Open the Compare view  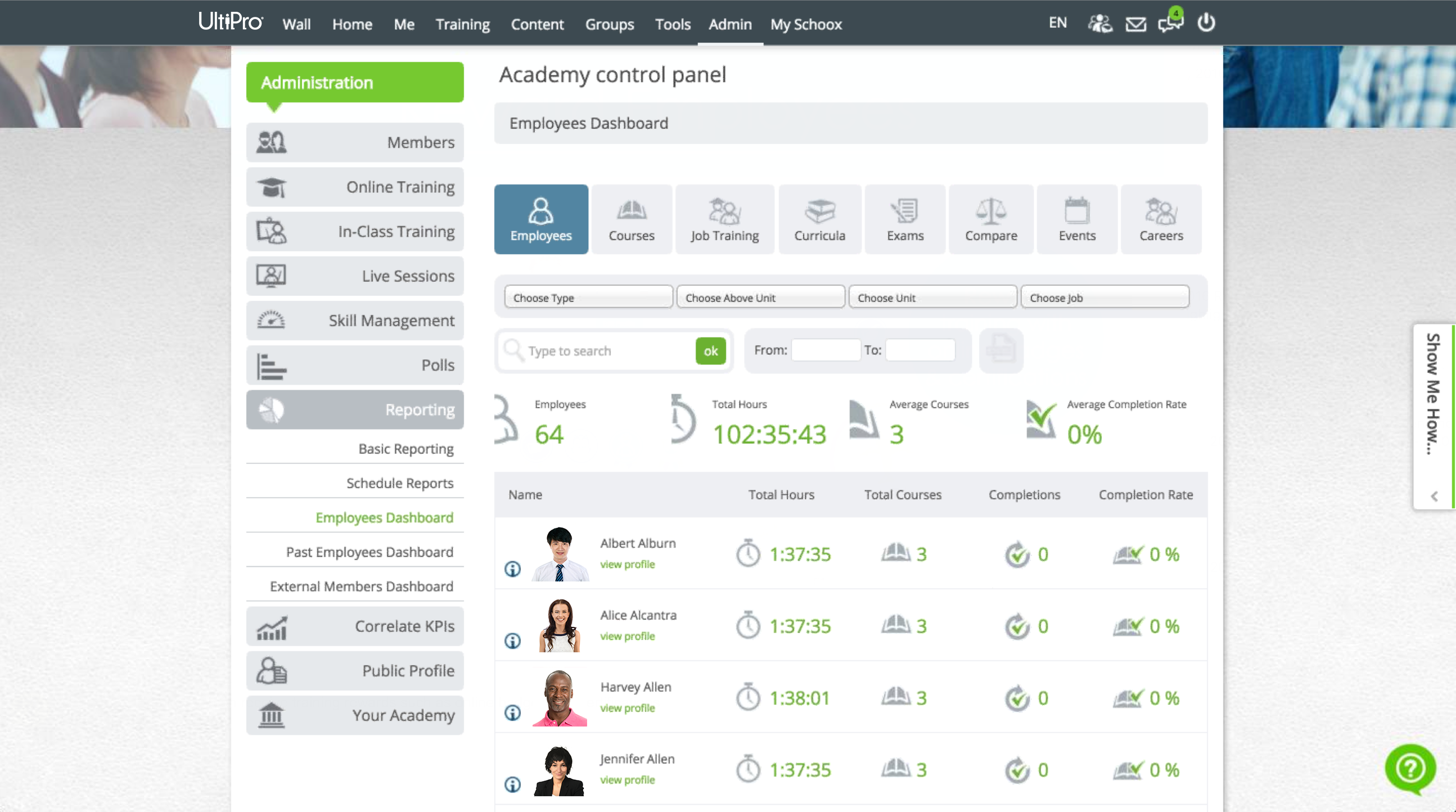click(991, 219)
